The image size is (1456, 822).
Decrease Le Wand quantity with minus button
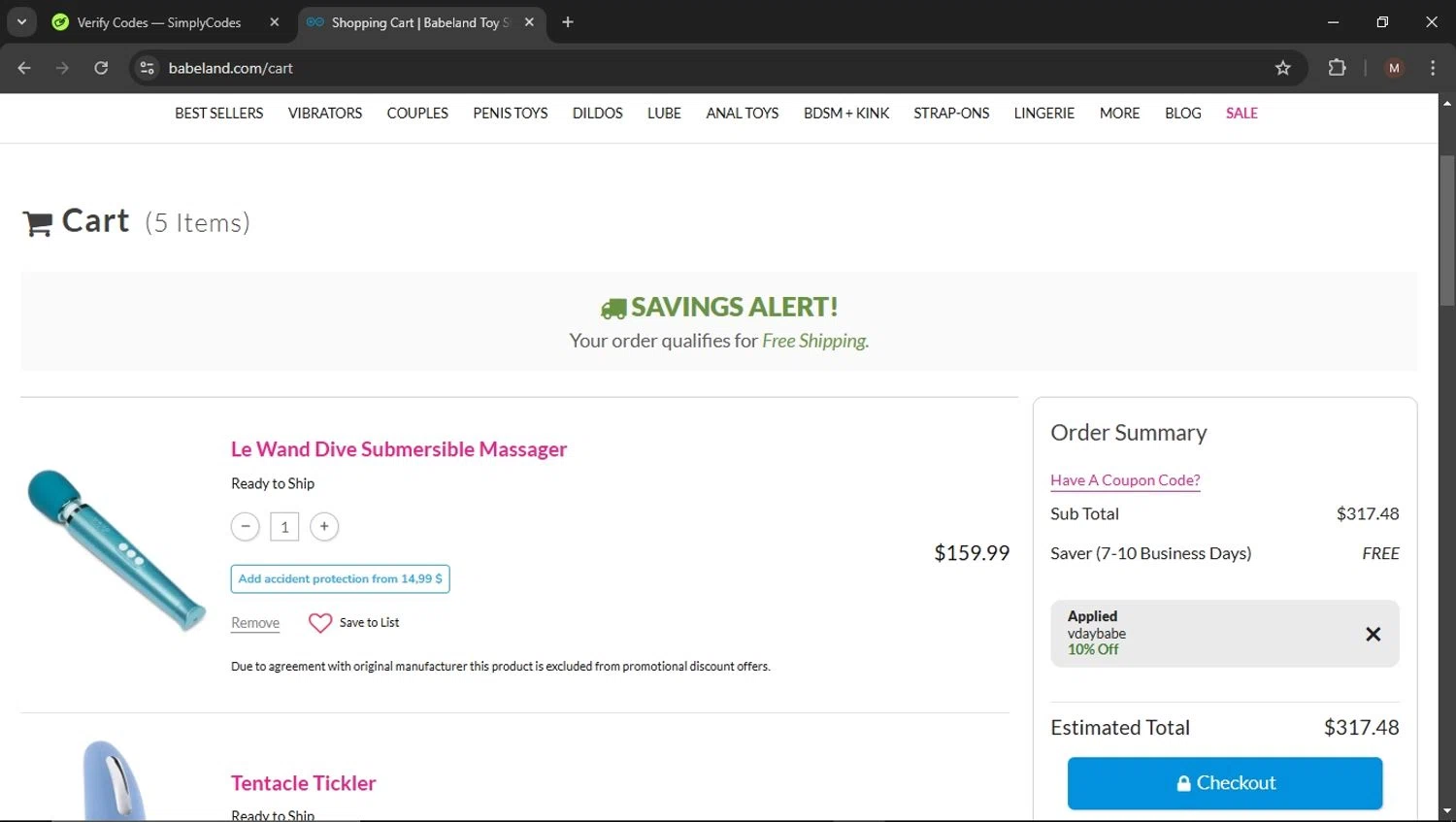coord(246,526)
